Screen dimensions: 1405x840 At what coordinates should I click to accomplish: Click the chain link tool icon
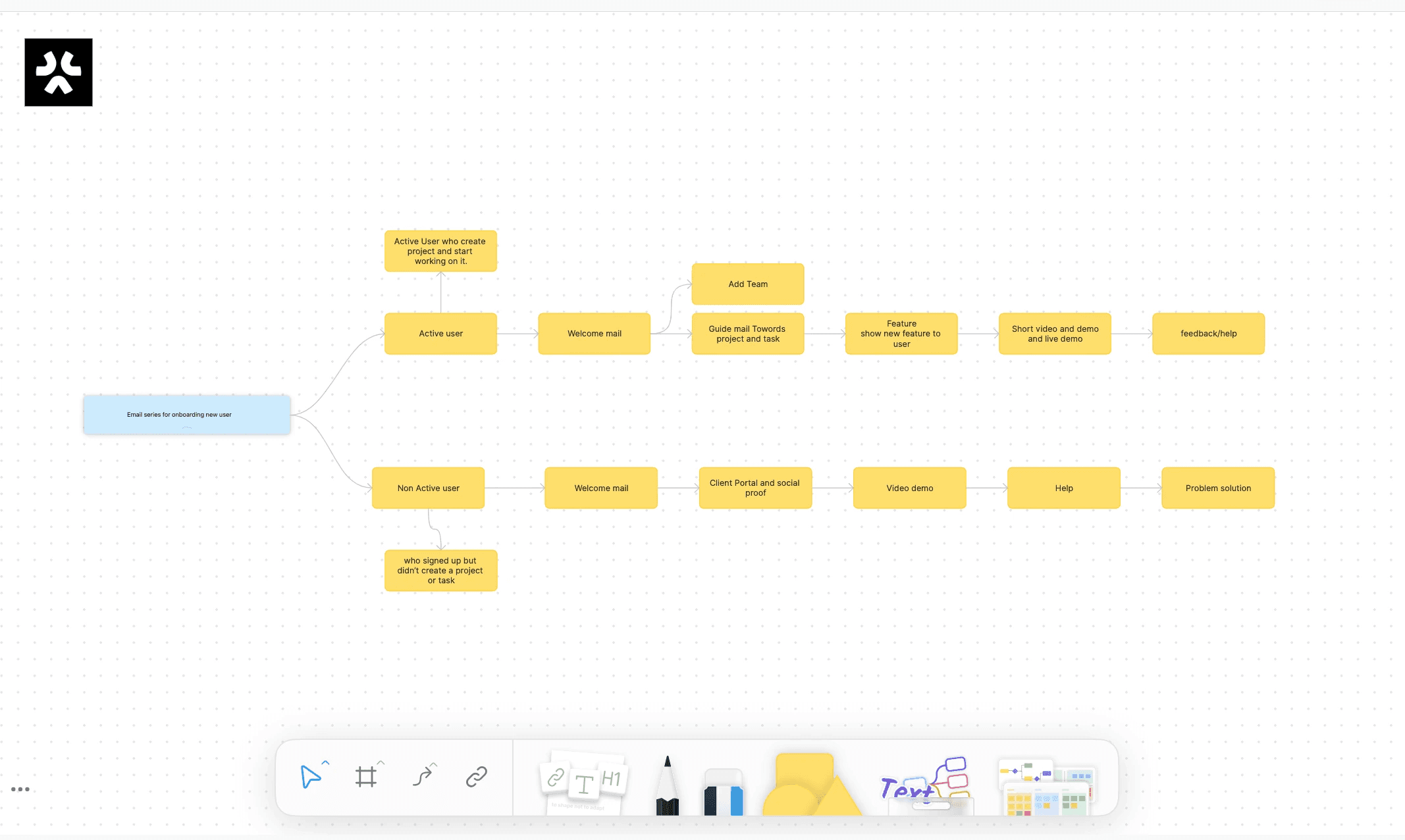(x=476, y=777)
